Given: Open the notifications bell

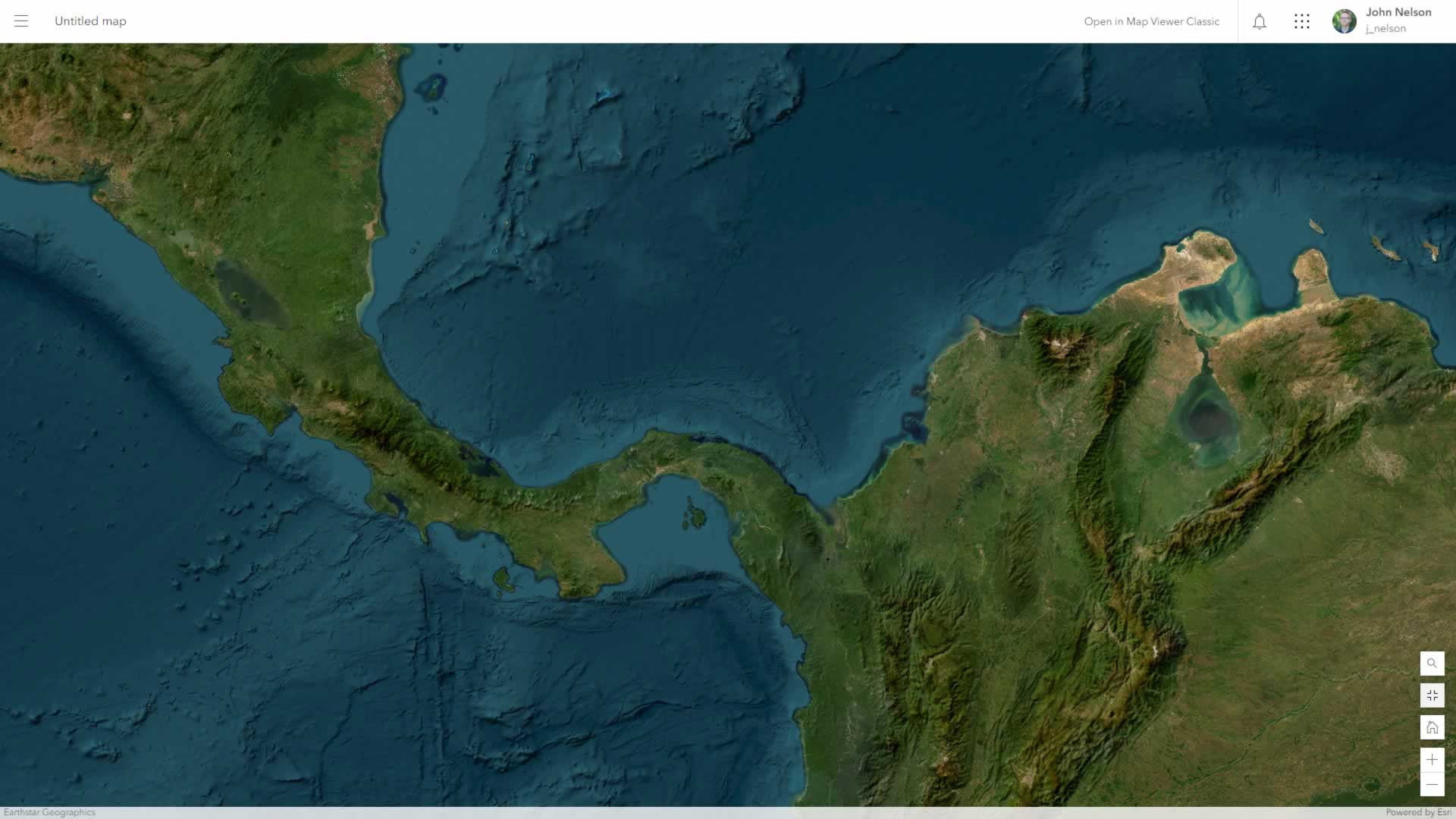Looking at the screenshot, I should pos(1260,21).
